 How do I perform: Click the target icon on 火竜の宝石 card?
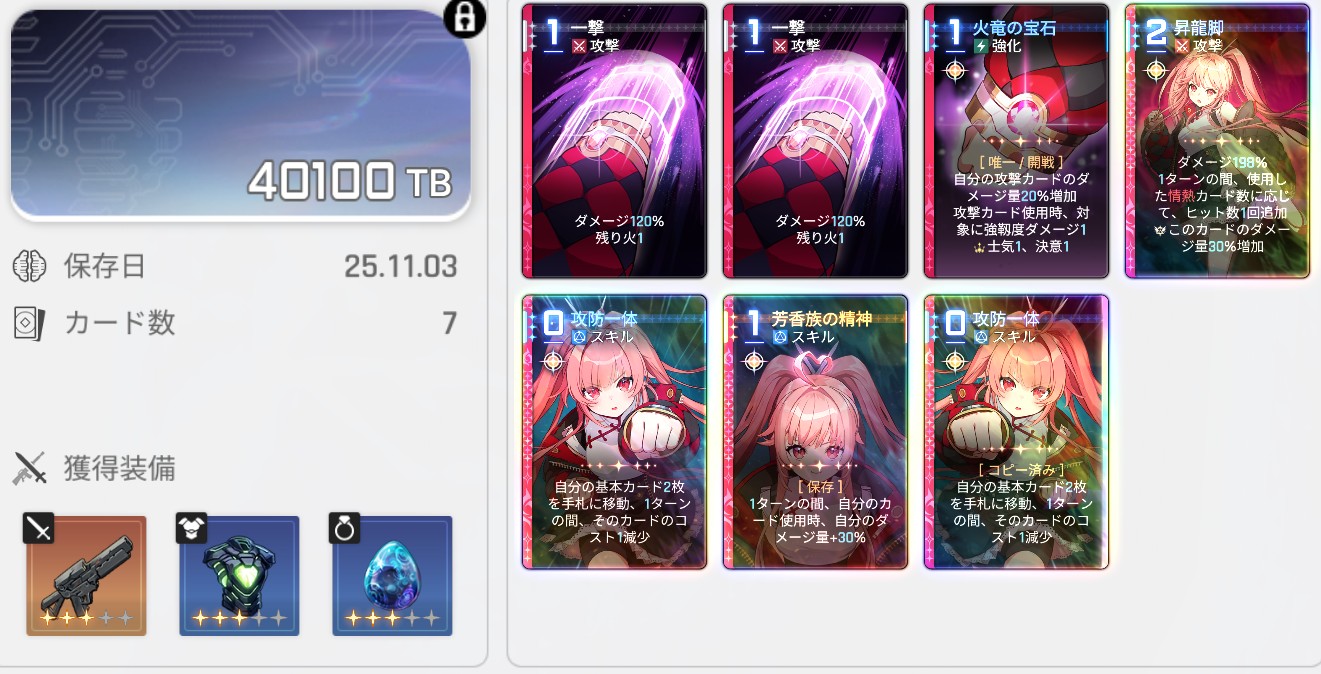[955, 70]
